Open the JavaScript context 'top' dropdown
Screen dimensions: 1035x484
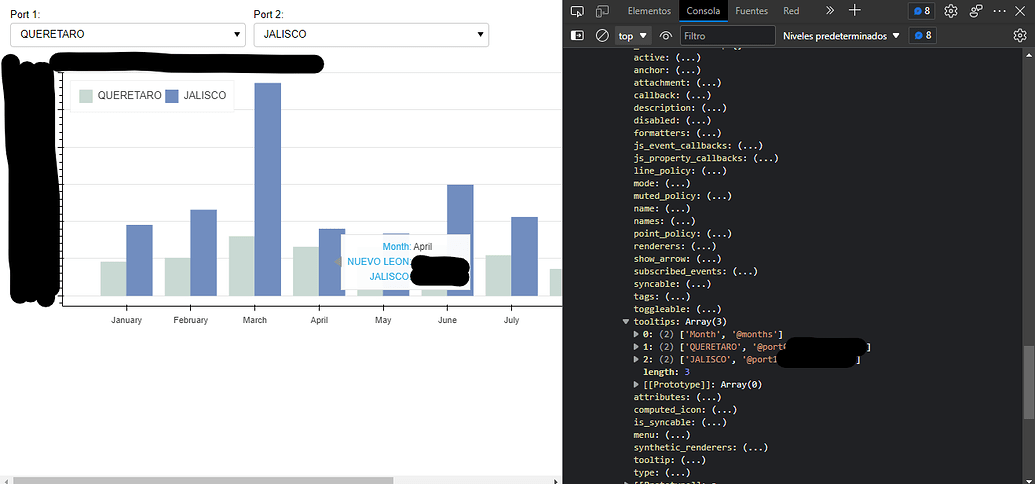tap(633, 36)
